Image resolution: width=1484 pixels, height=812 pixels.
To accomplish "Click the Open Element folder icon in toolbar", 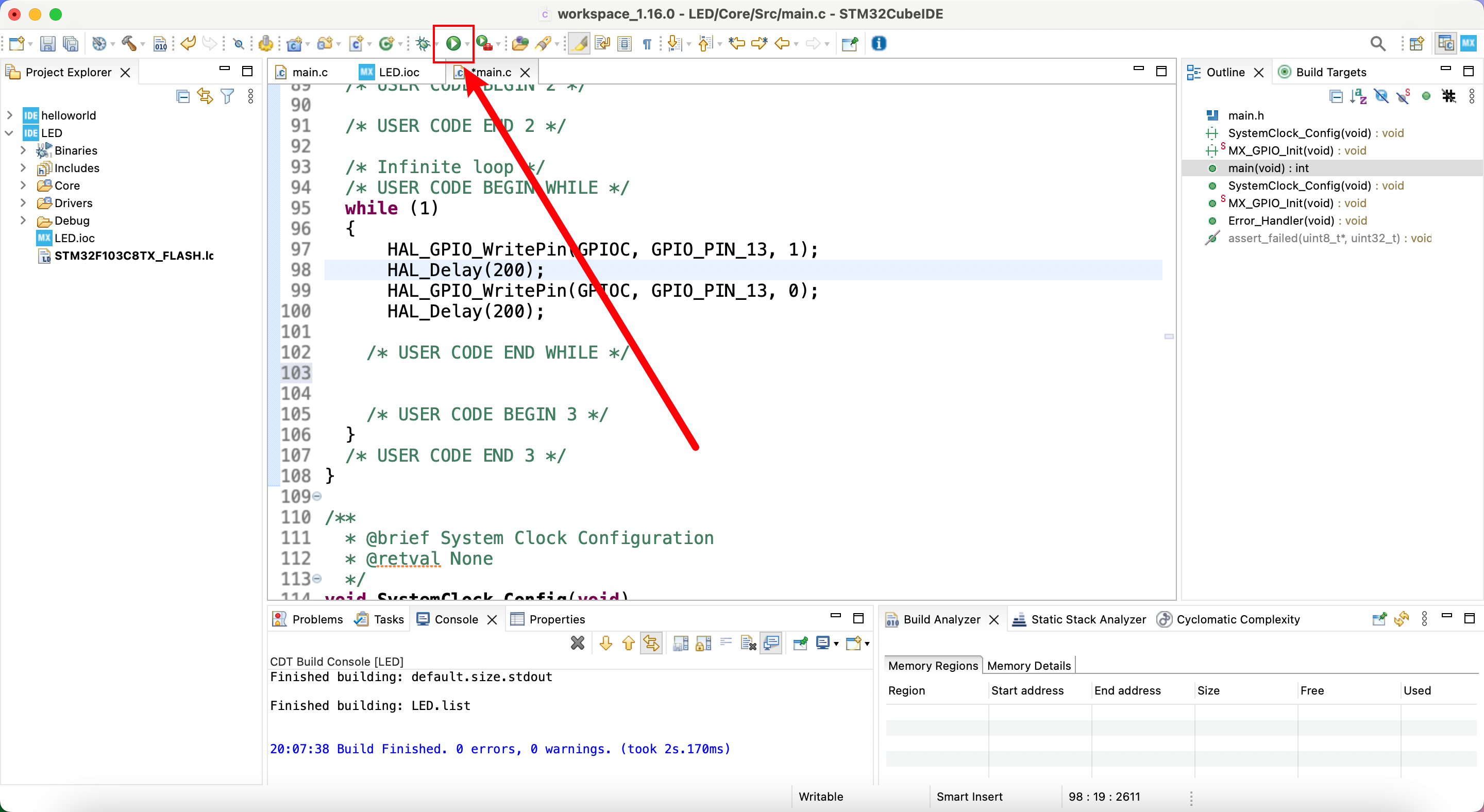I will point(520,43).
